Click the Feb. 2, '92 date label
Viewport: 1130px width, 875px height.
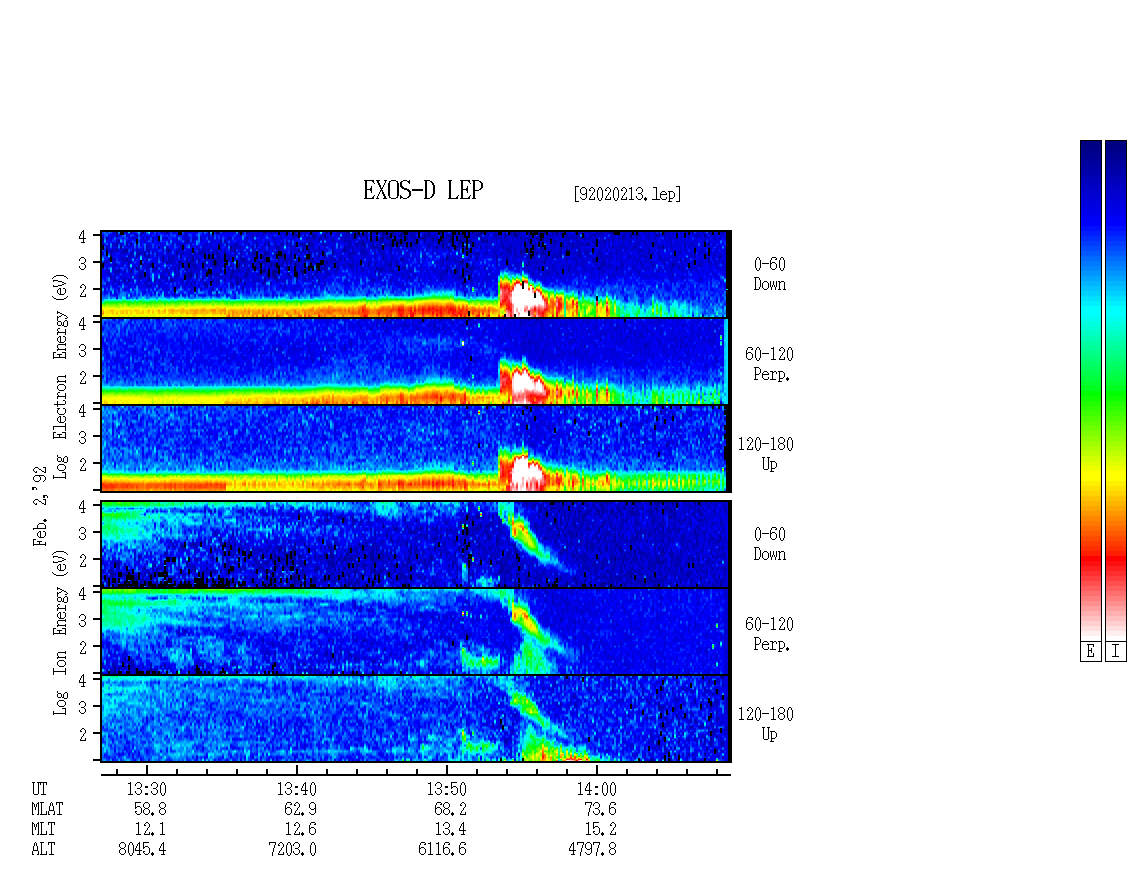click(41, 506)
